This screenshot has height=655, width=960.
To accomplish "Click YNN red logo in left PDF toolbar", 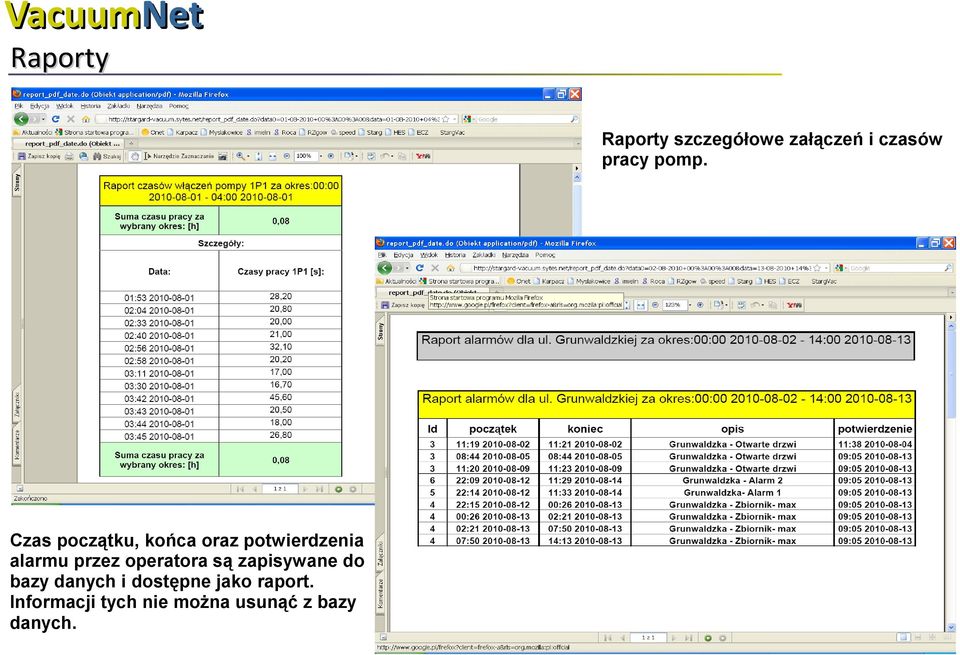I will click(423, 156).
